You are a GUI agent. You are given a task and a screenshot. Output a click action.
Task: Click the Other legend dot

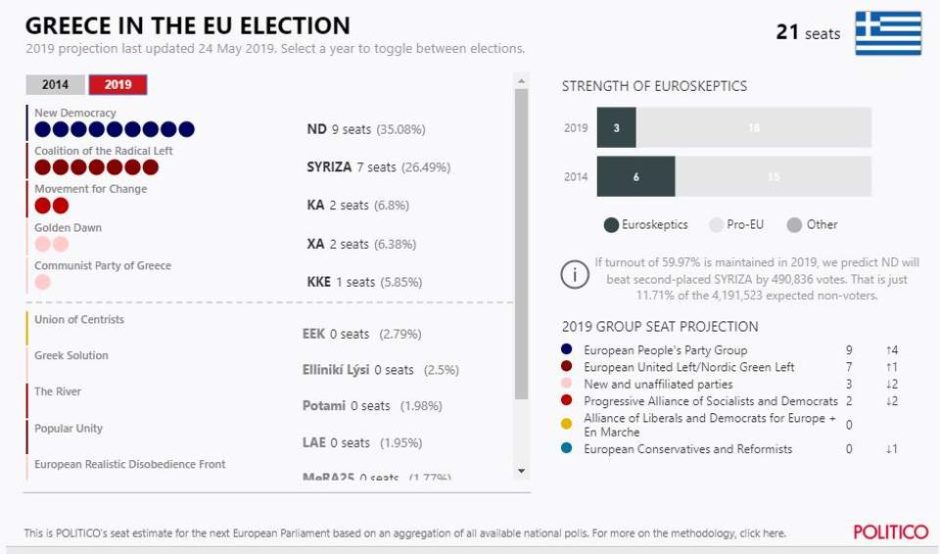pos(794,225)
